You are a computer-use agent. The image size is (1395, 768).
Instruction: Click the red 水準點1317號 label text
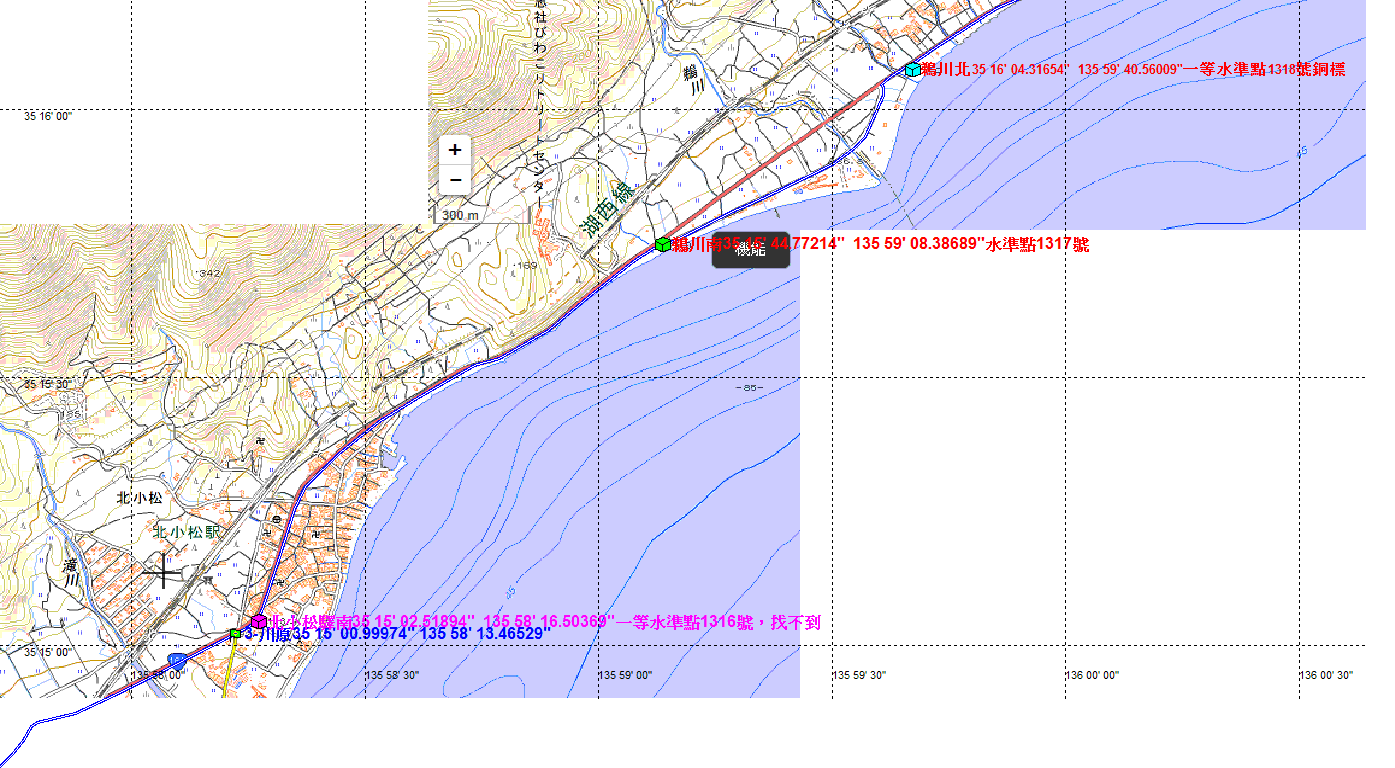pos(1037,245)
